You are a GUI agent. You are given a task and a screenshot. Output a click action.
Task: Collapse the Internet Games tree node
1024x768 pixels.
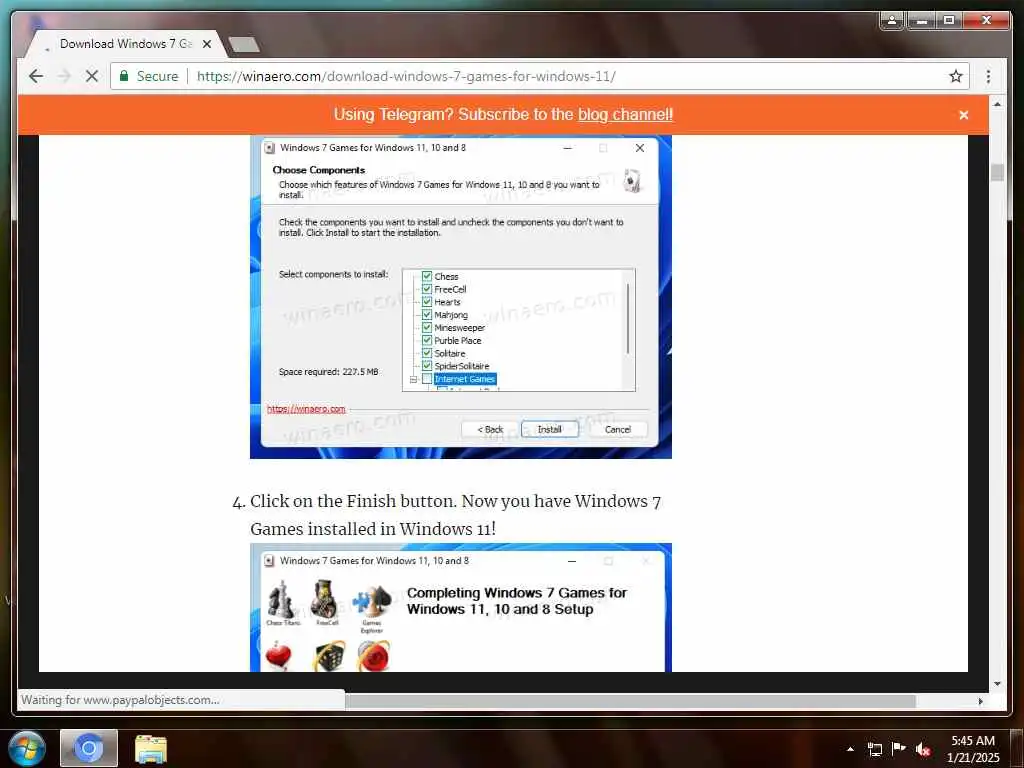[x=413, y=379]
